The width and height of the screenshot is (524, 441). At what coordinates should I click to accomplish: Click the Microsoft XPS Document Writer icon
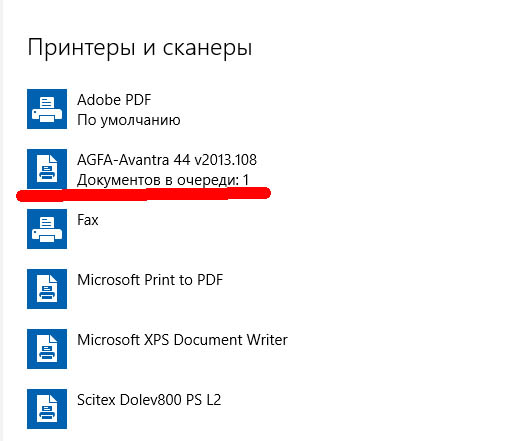pyautogui.click(x=47, y=349)
